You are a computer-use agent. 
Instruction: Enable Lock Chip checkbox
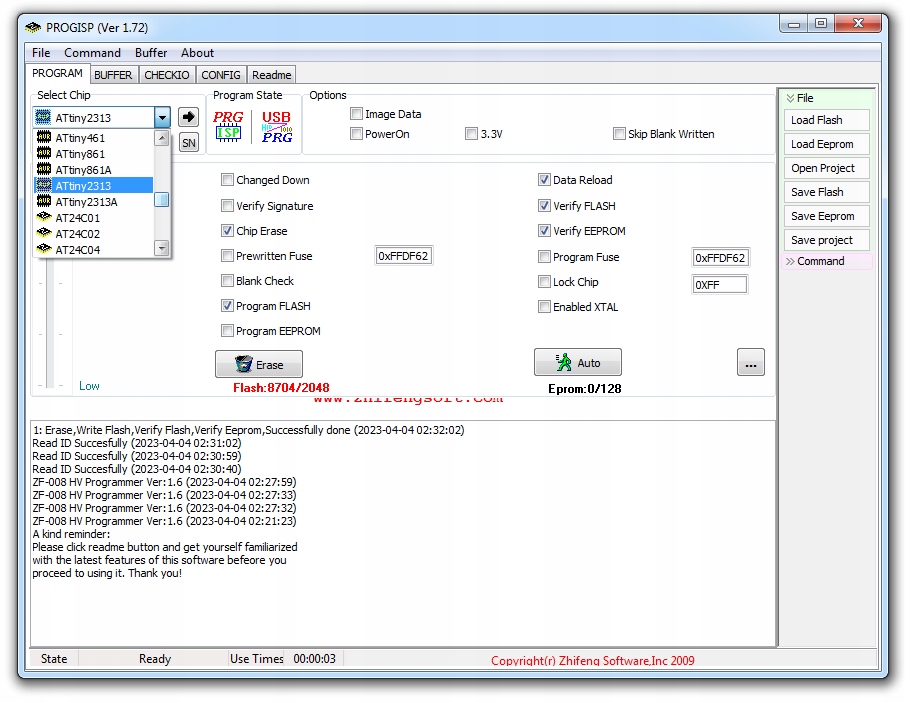[x=544, y=282]
